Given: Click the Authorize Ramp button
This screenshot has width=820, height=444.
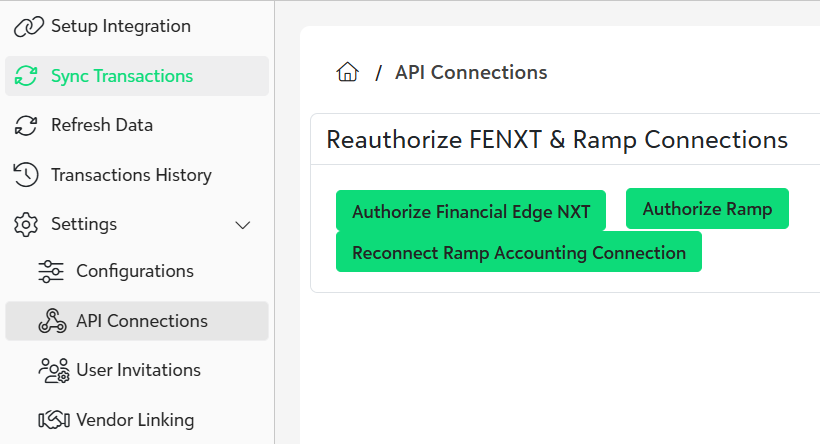Looking at the screenshot, I should [707, 209].
